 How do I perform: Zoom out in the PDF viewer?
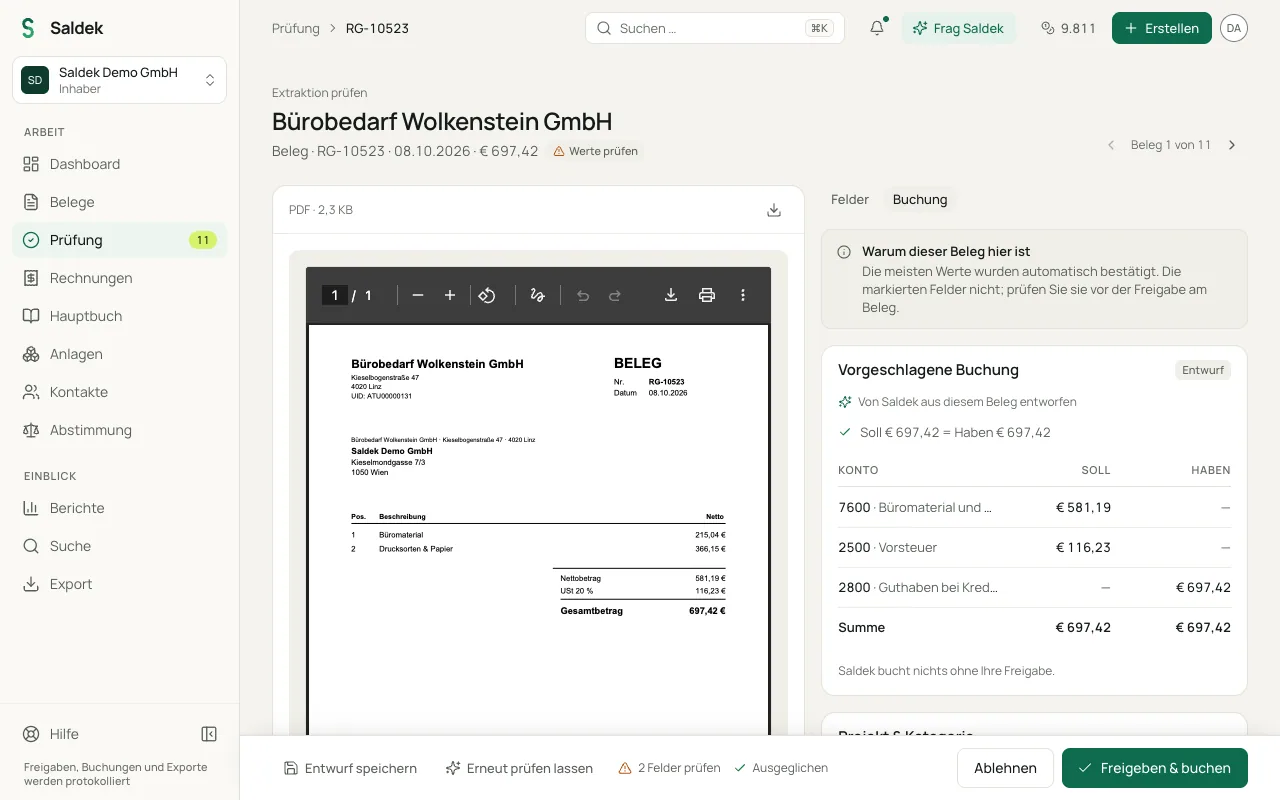[x=418, y=295]
